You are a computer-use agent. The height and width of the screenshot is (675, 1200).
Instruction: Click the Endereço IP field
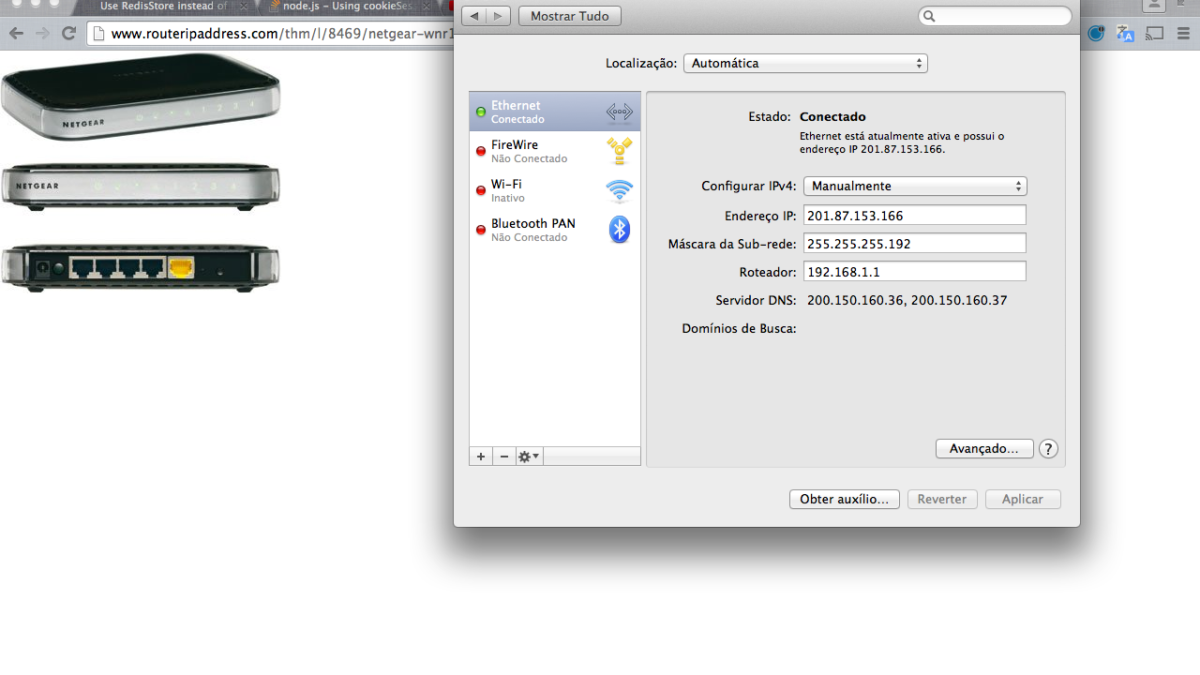pos(915,215)
